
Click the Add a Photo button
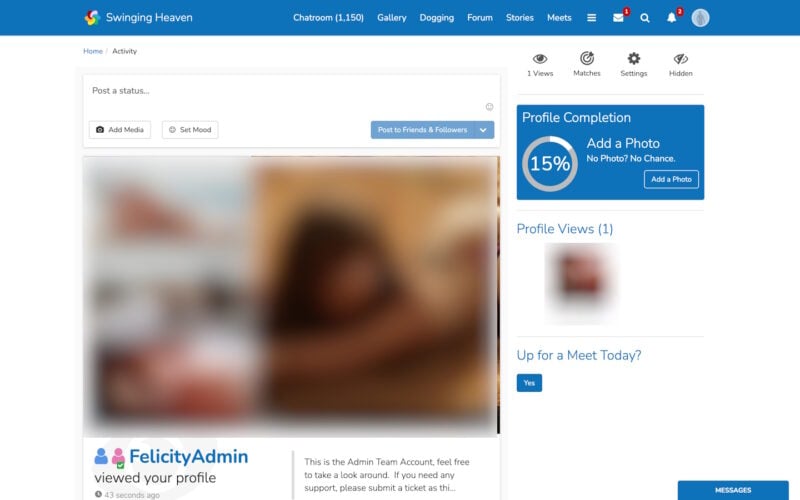pyautogui.click(x=671, y=179)
